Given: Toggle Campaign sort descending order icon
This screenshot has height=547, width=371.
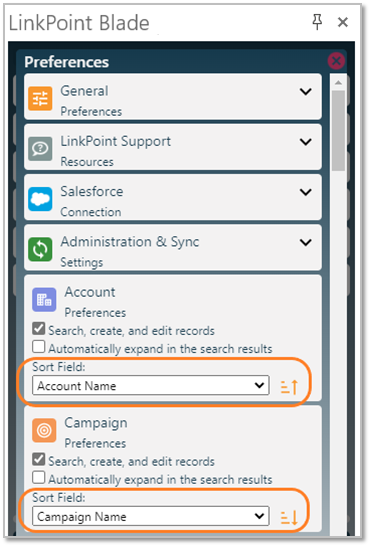Looking at the screenshot, I should (x=289, y=518).
